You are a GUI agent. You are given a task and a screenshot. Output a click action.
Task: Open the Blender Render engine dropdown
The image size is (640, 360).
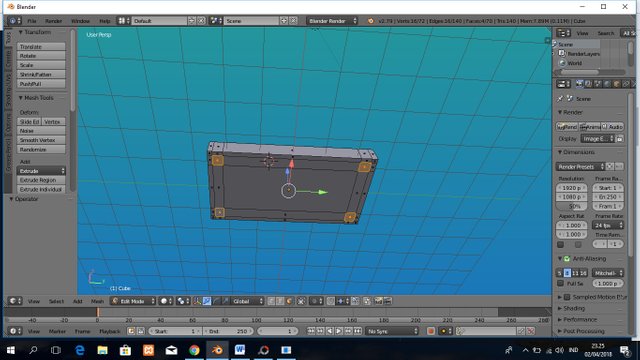[x=332, y=21]
